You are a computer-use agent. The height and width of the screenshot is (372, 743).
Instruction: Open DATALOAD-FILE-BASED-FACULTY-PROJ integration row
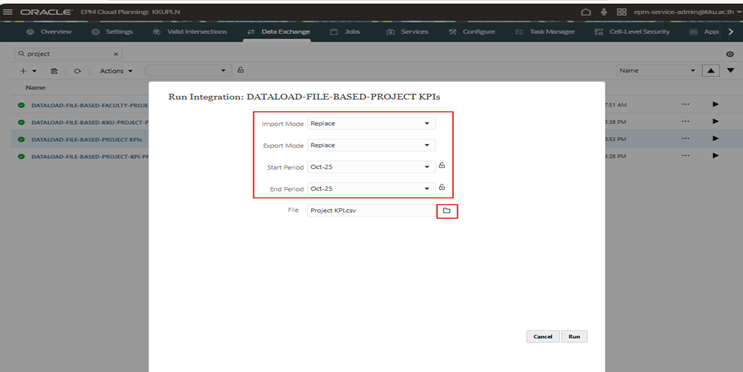click(x=90, y=105)
